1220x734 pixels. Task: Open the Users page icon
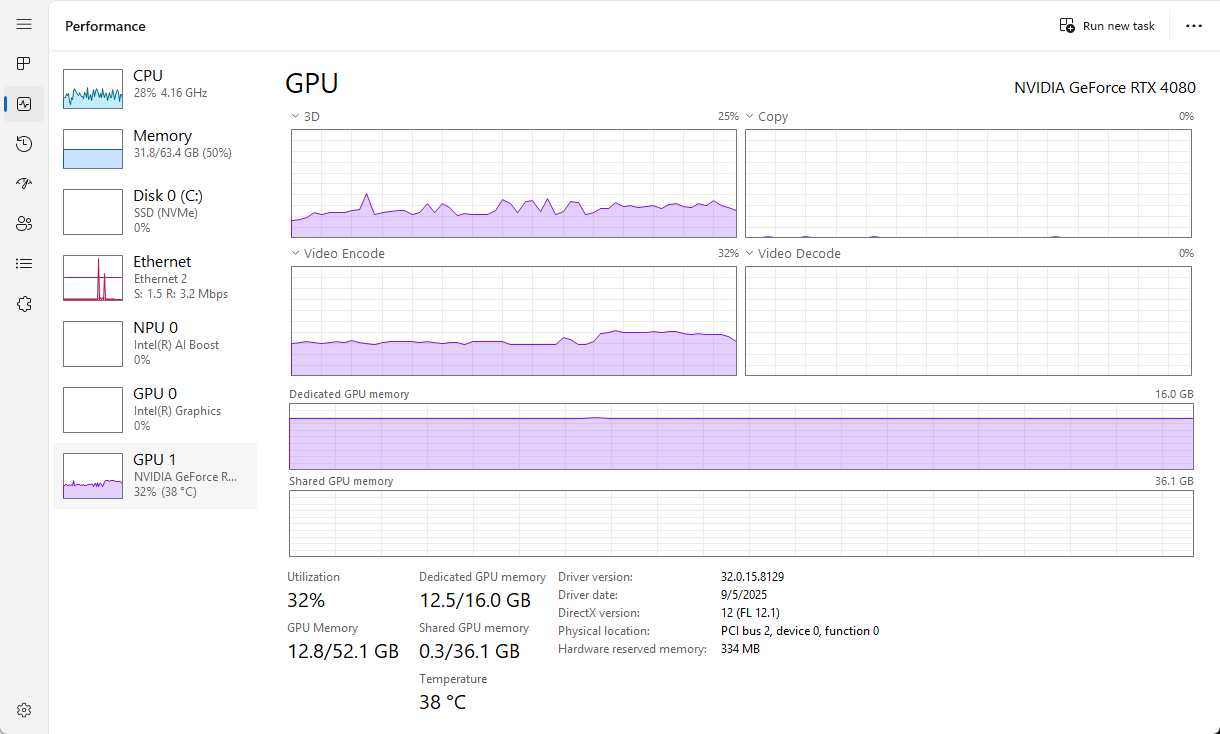coord(24,224)
